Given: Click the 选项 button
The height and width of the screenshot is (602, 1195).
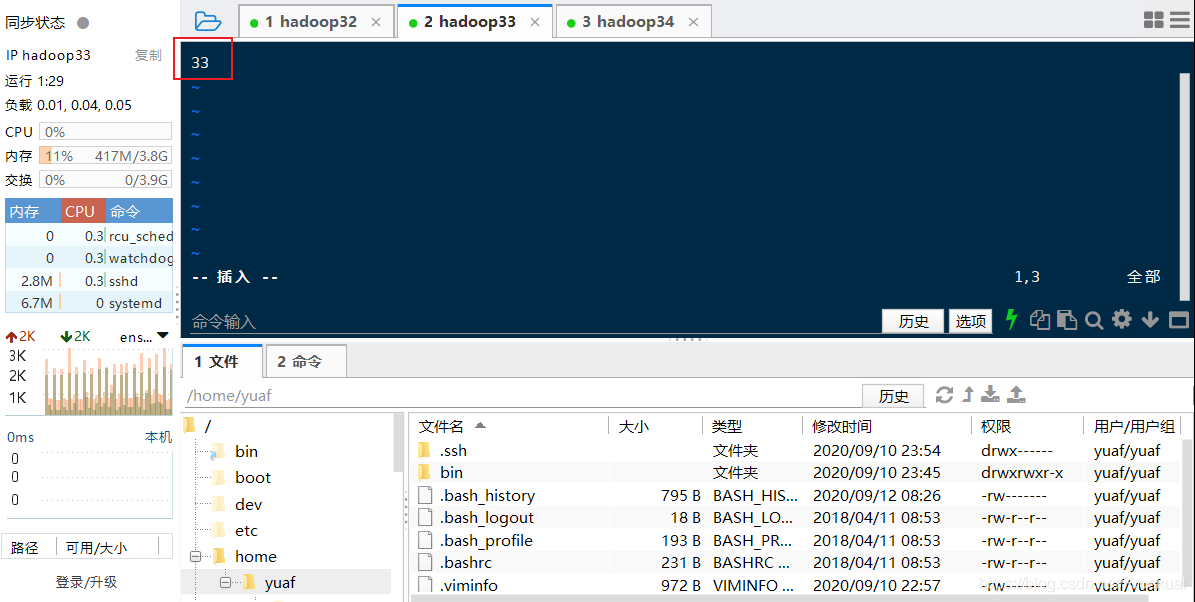Looking at the screenshot, I should [970, 321].
